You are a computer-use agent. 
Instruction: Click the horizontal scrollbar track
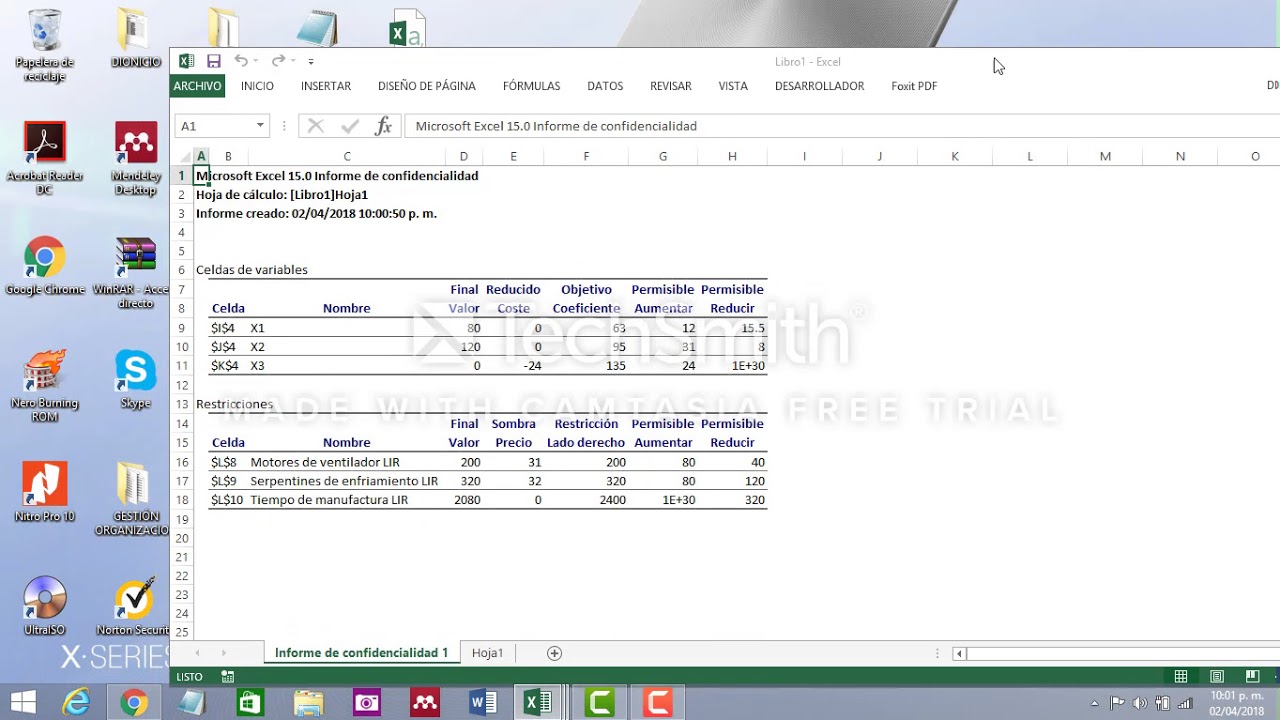tap(1122, 654)
